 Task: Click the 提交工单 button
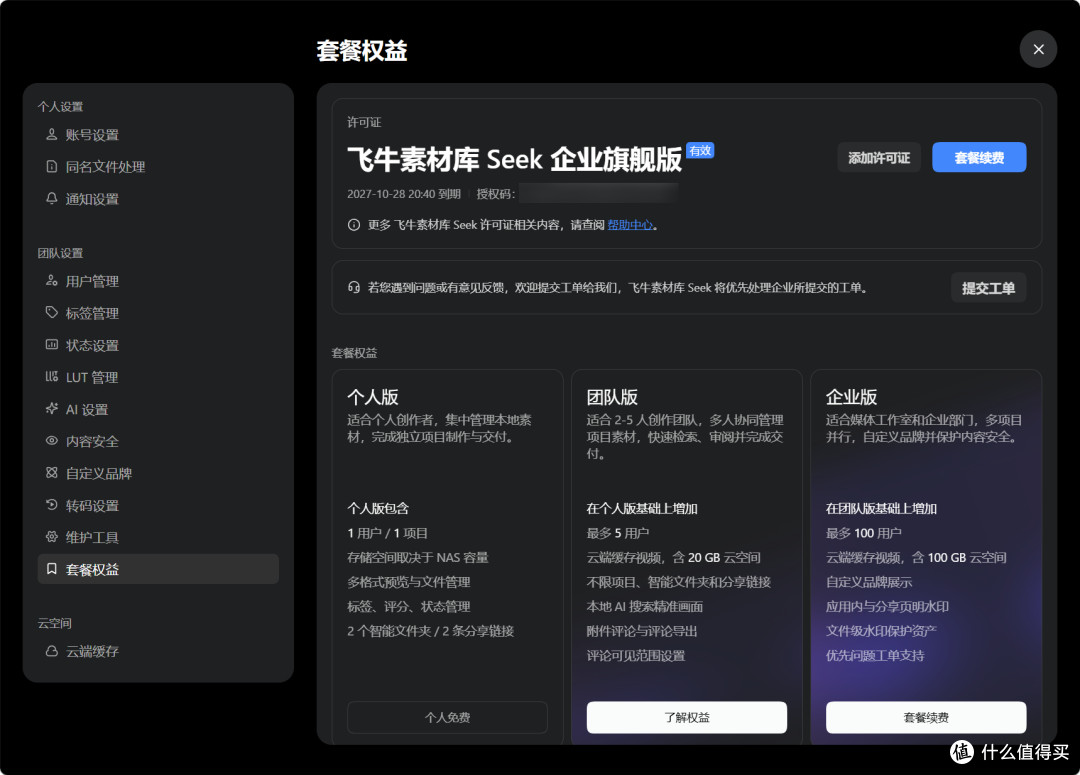point(988,288)
